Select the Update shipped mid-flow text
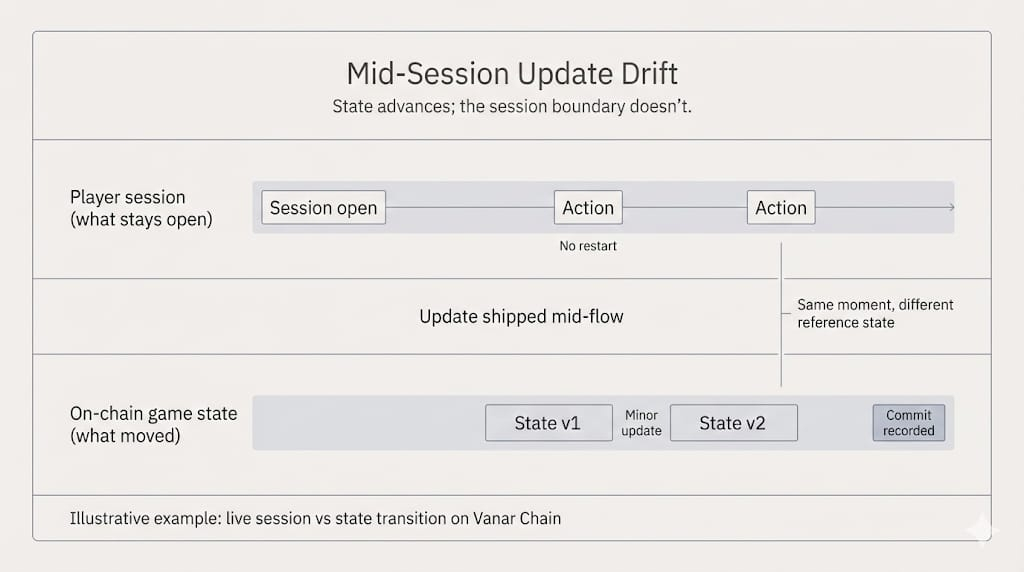The image size is (1024, 572). pyautogui.click(x=521, y=317)
